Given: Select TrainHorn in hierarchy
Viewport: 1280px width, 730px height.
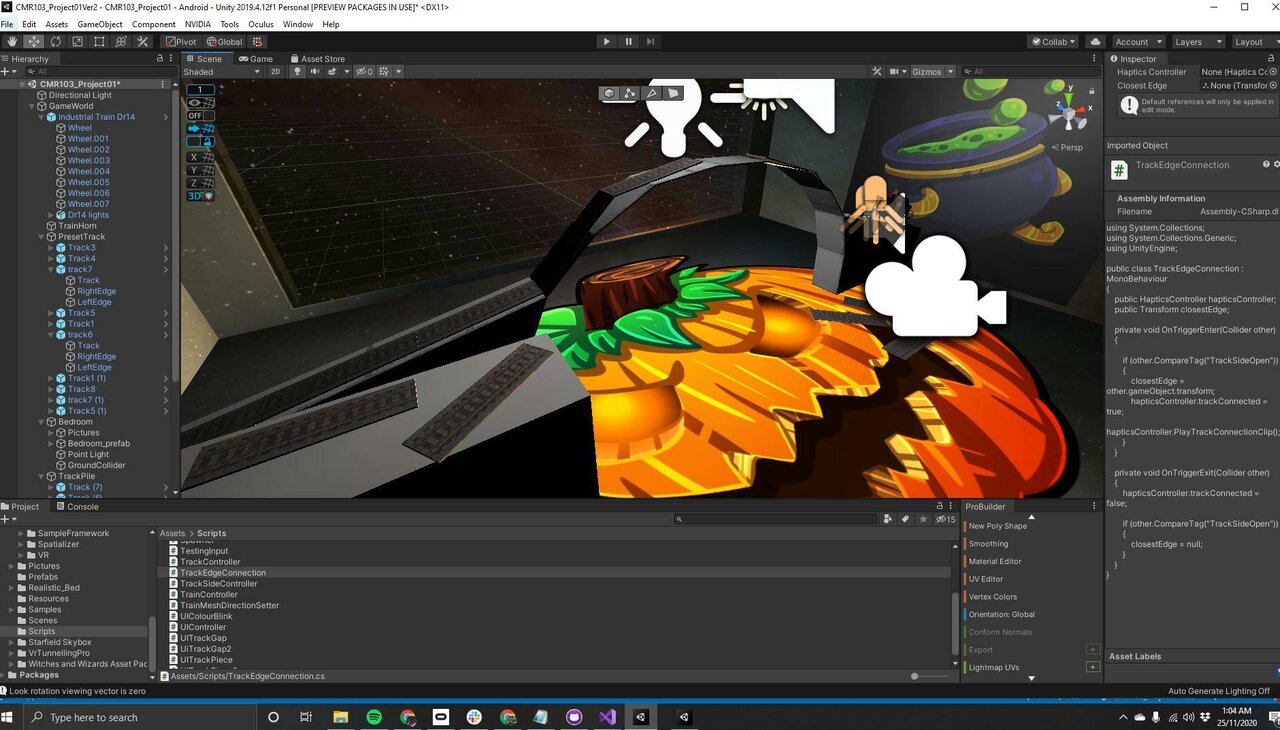Looking at the screenshot, I should point(77,226).
